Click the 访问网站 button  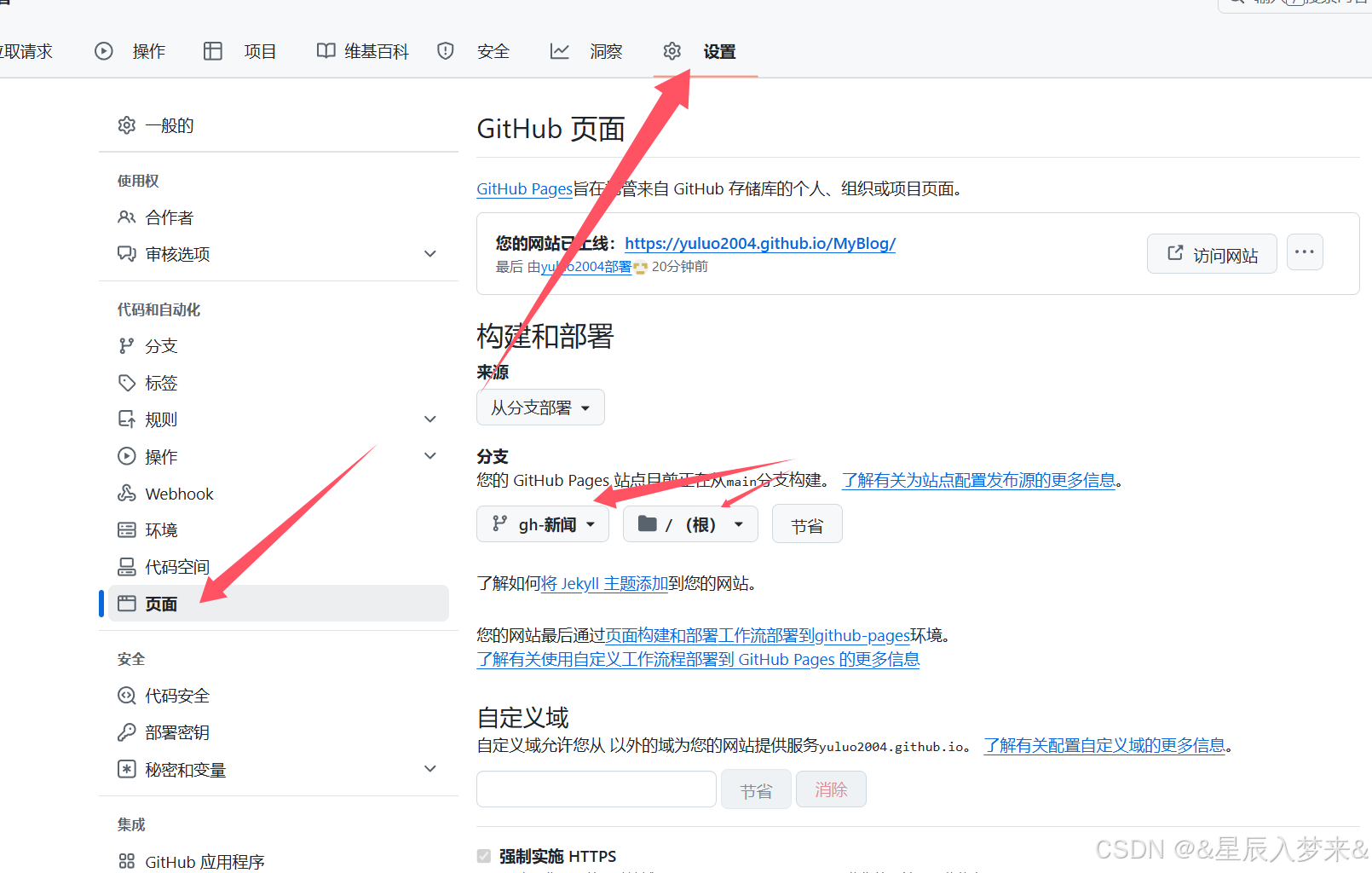point(1212,253)
